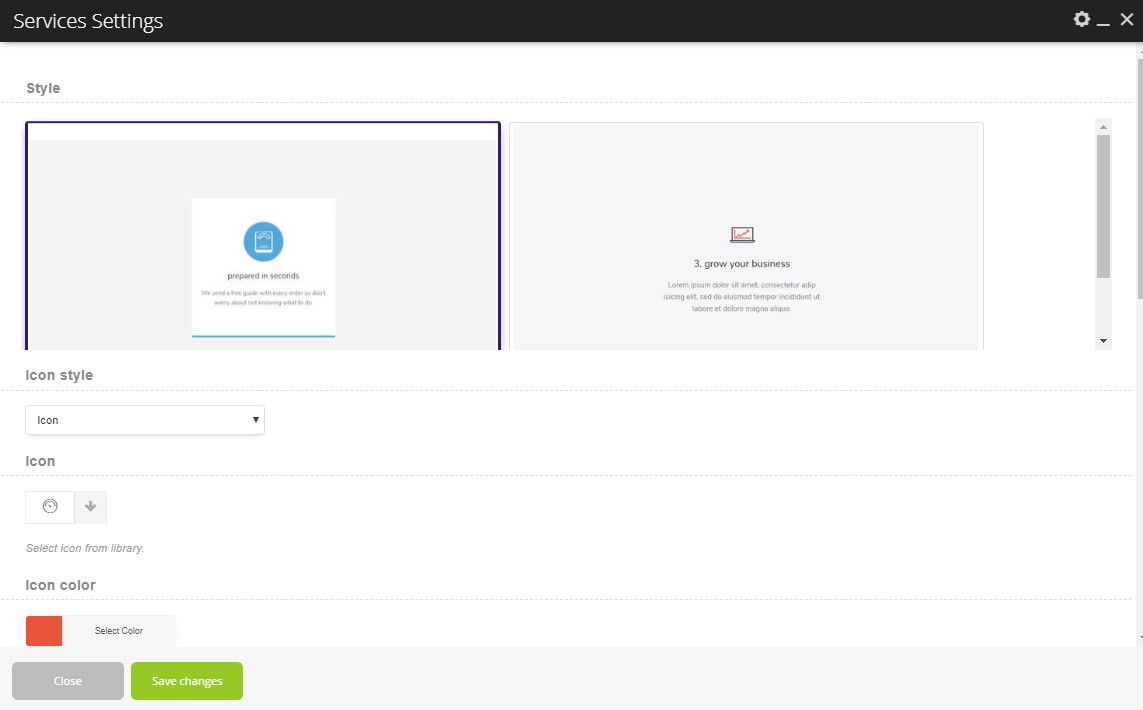Click the red icon color swatch
The image size is (1143, 710).
pos(44,631)
